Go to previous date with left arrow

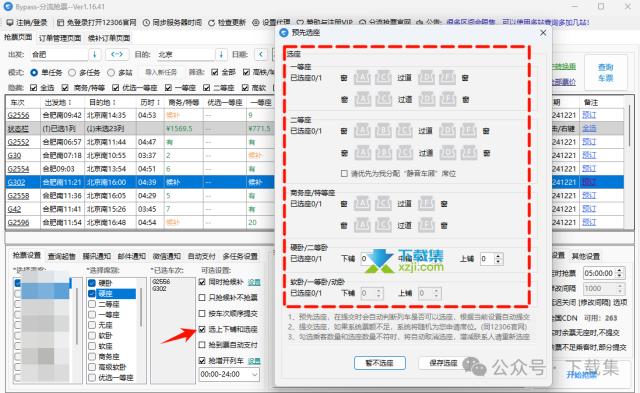tap(261, 54)
